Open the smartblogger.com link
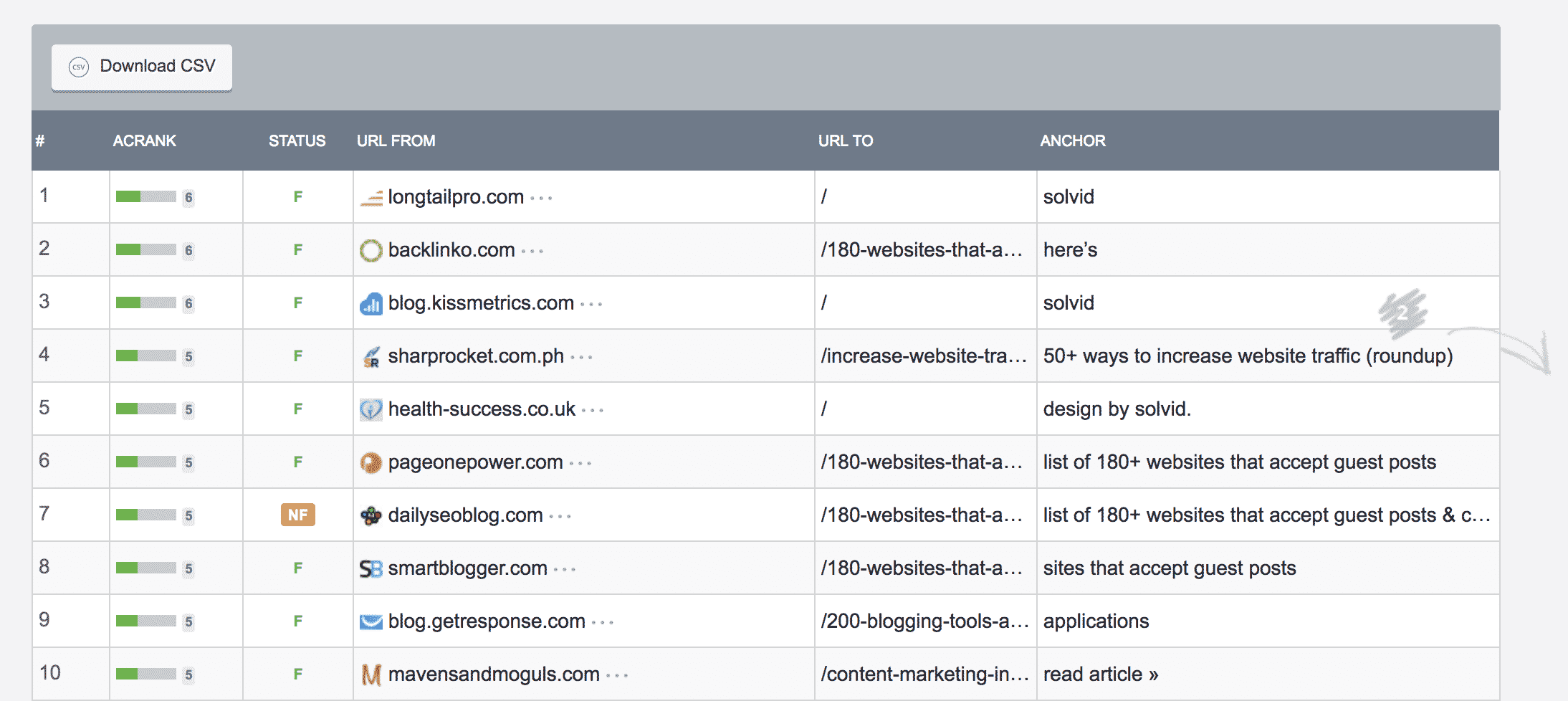The width and height of the screenshot is (1568, 701). coord(467,568)
